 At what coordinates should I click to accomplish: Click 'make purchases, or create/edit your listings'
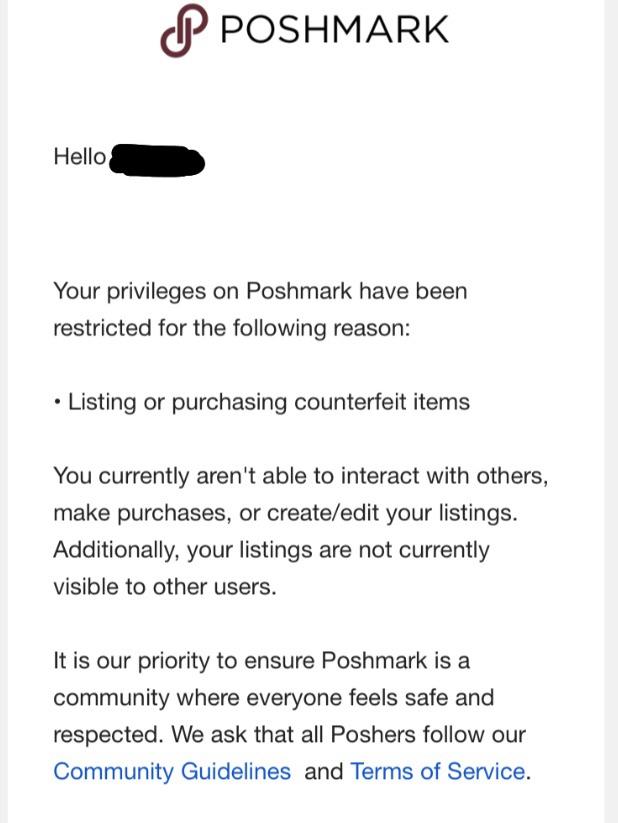285,513
